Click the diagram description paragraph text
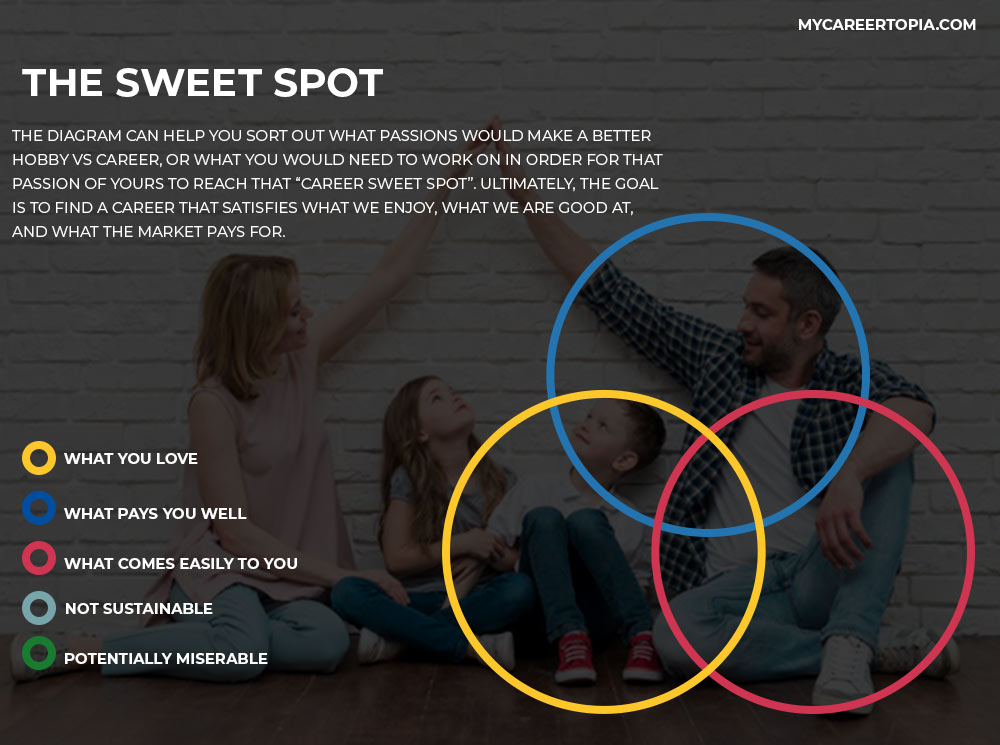Screen dimensions: 1000x745 tap(337, 183)
